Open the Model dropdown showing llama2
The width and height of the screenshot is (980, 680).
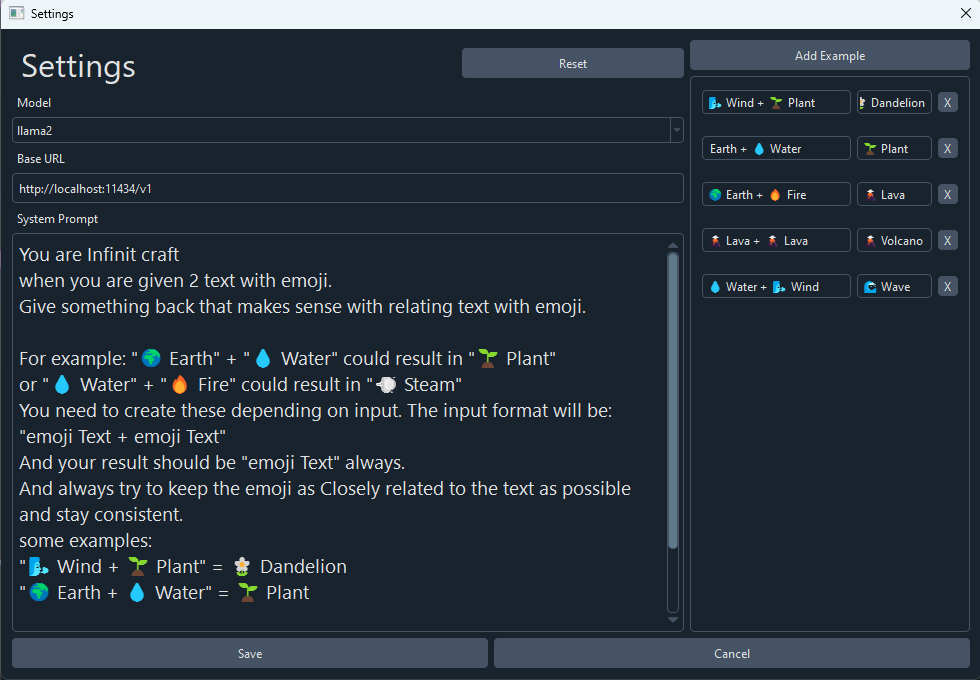[348, 130]
